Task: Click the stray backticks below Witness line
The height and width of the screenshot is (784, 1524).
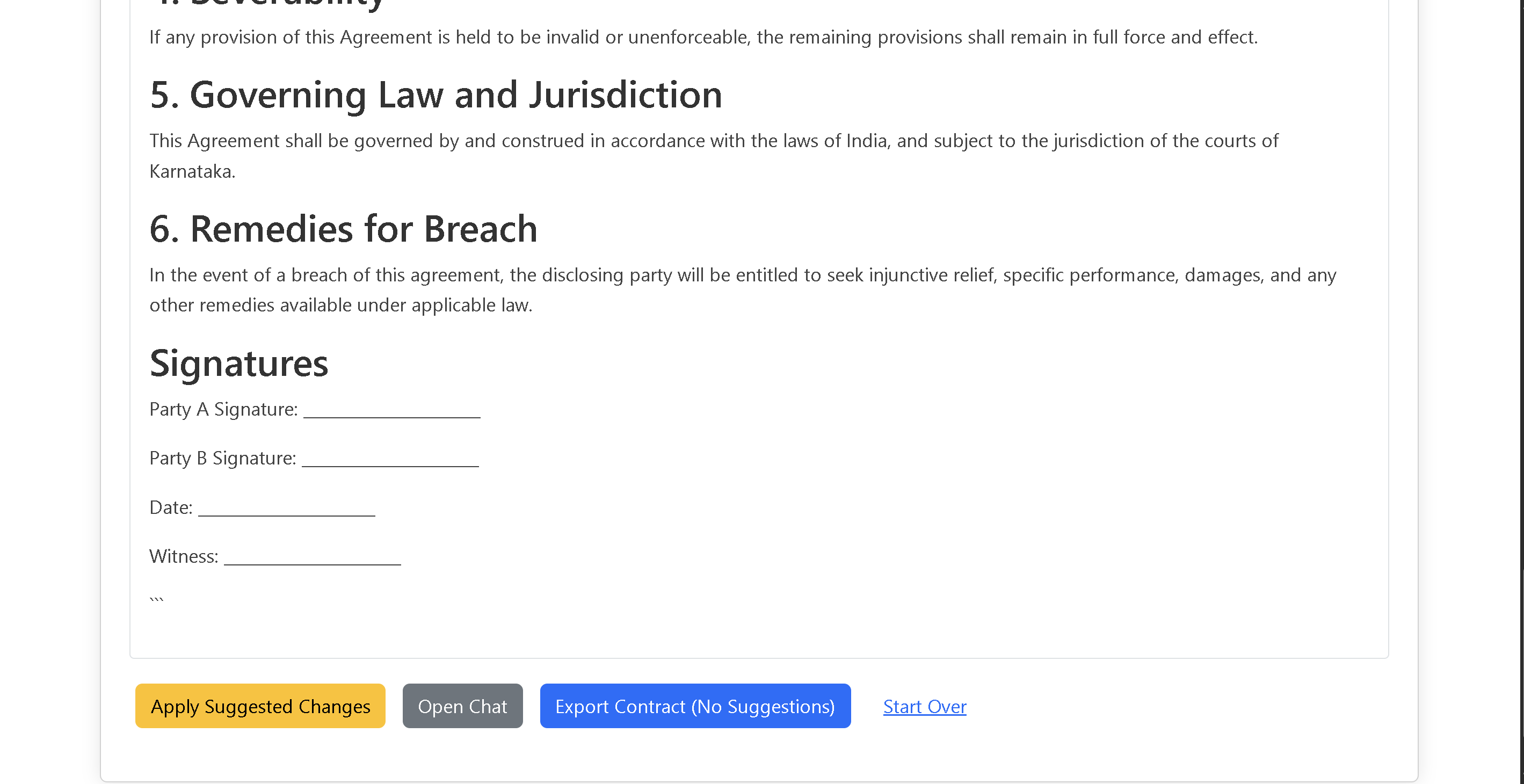Action: click(x=157, y=599)
